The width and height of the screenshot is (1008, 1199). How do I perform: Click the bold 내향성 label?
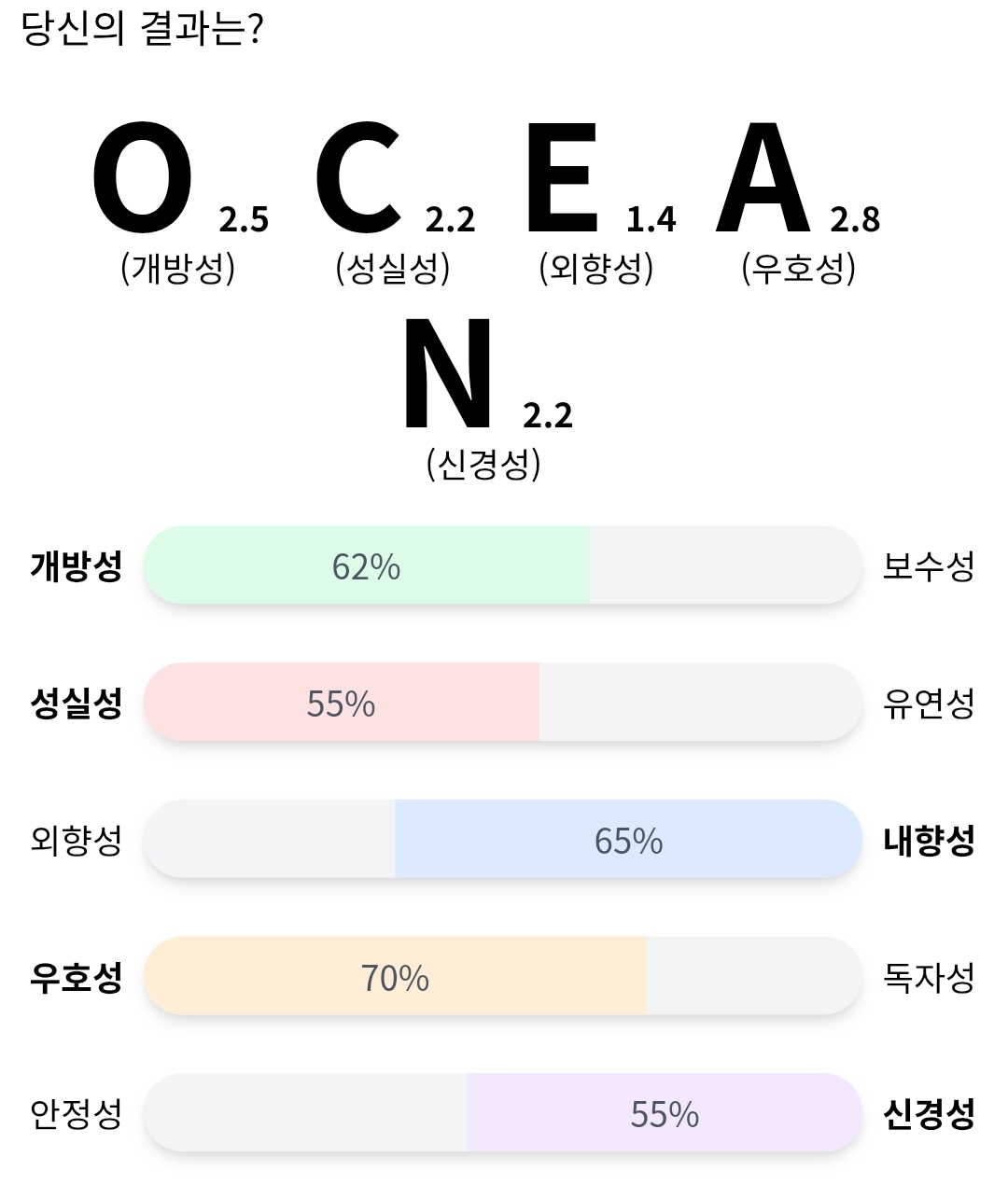[x=929, y=841]
